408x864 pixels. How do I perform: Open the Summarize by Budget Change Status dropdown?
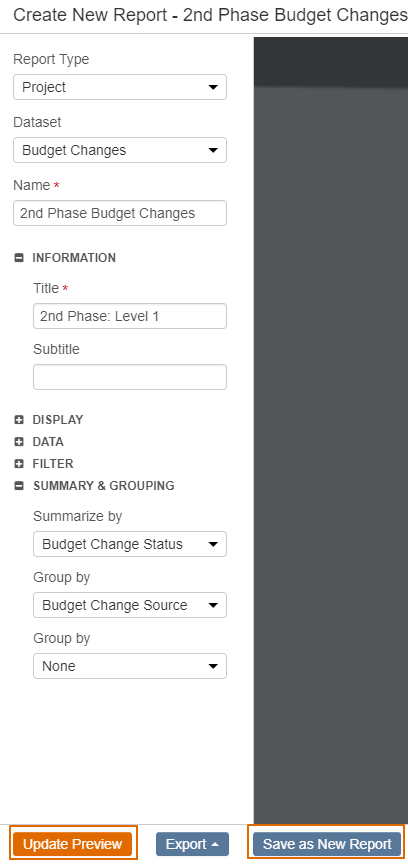[x=130, y=544]
